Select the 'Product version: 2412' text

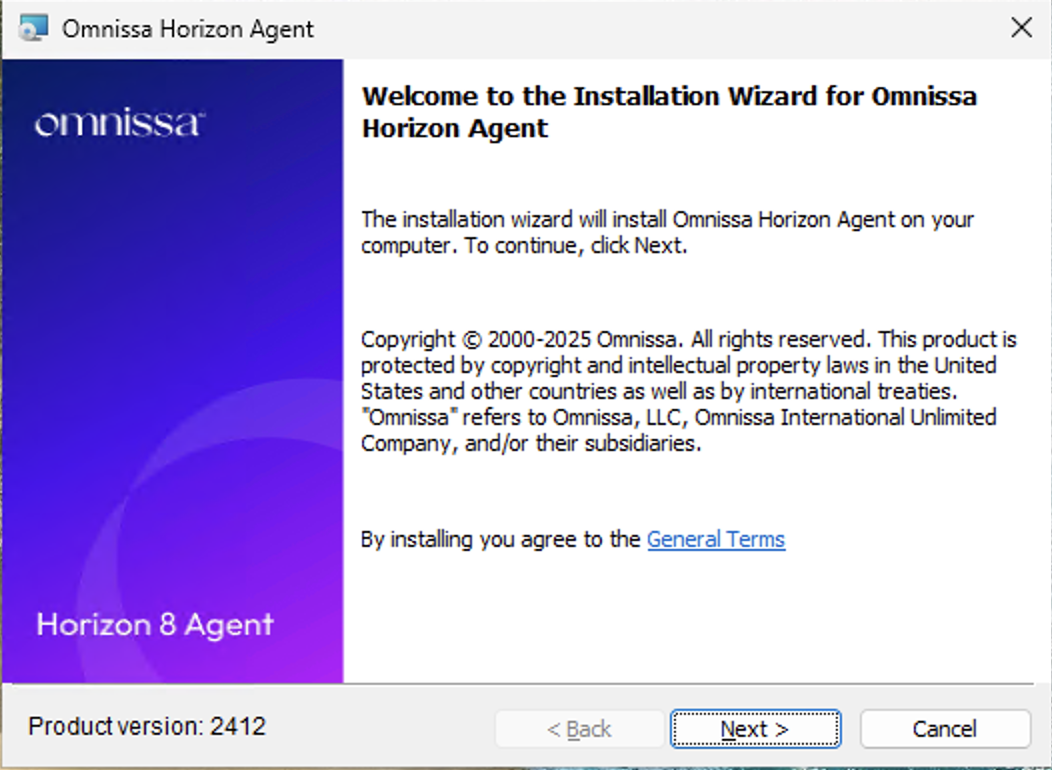pos(147,726)
